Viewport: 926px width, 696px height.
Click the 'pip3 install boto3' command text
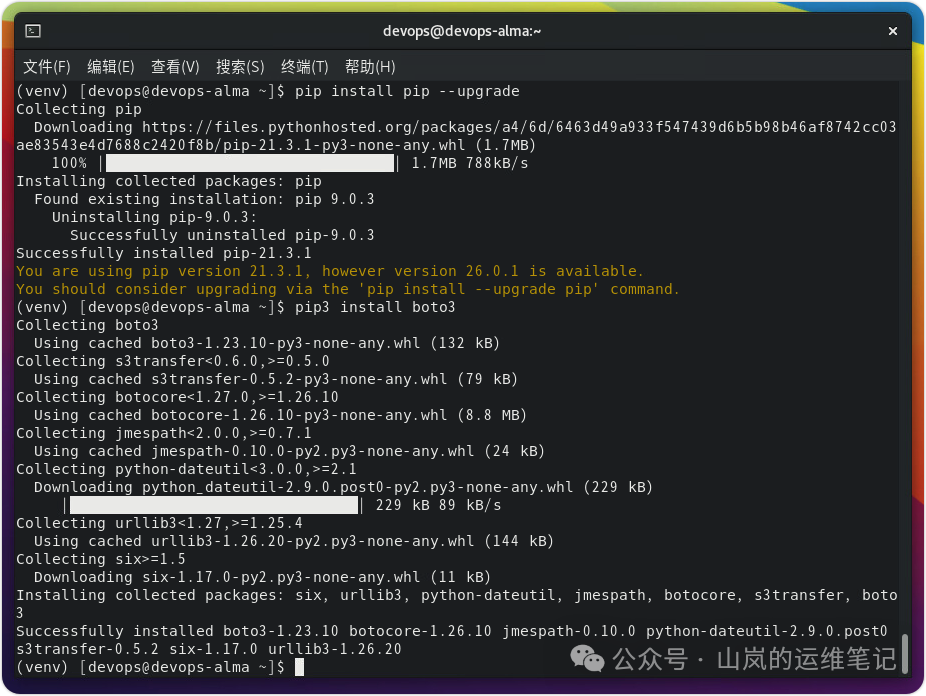coord(376,307)
